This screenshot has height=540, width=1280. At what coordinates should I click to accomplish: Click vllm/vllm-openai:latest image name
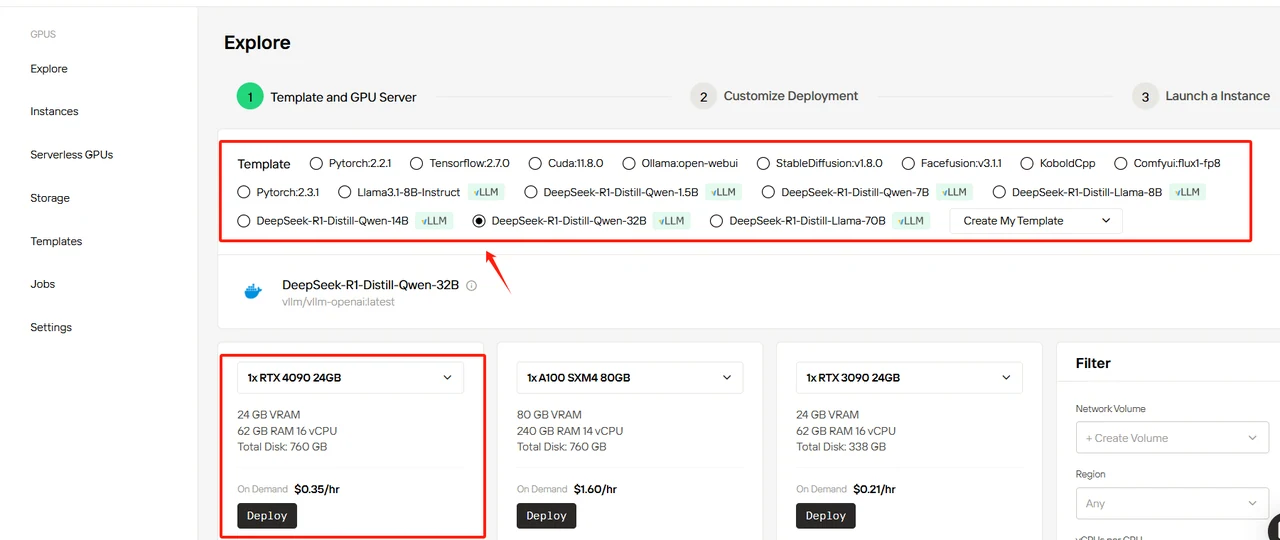pyautogui.click(x=338, y=302)
